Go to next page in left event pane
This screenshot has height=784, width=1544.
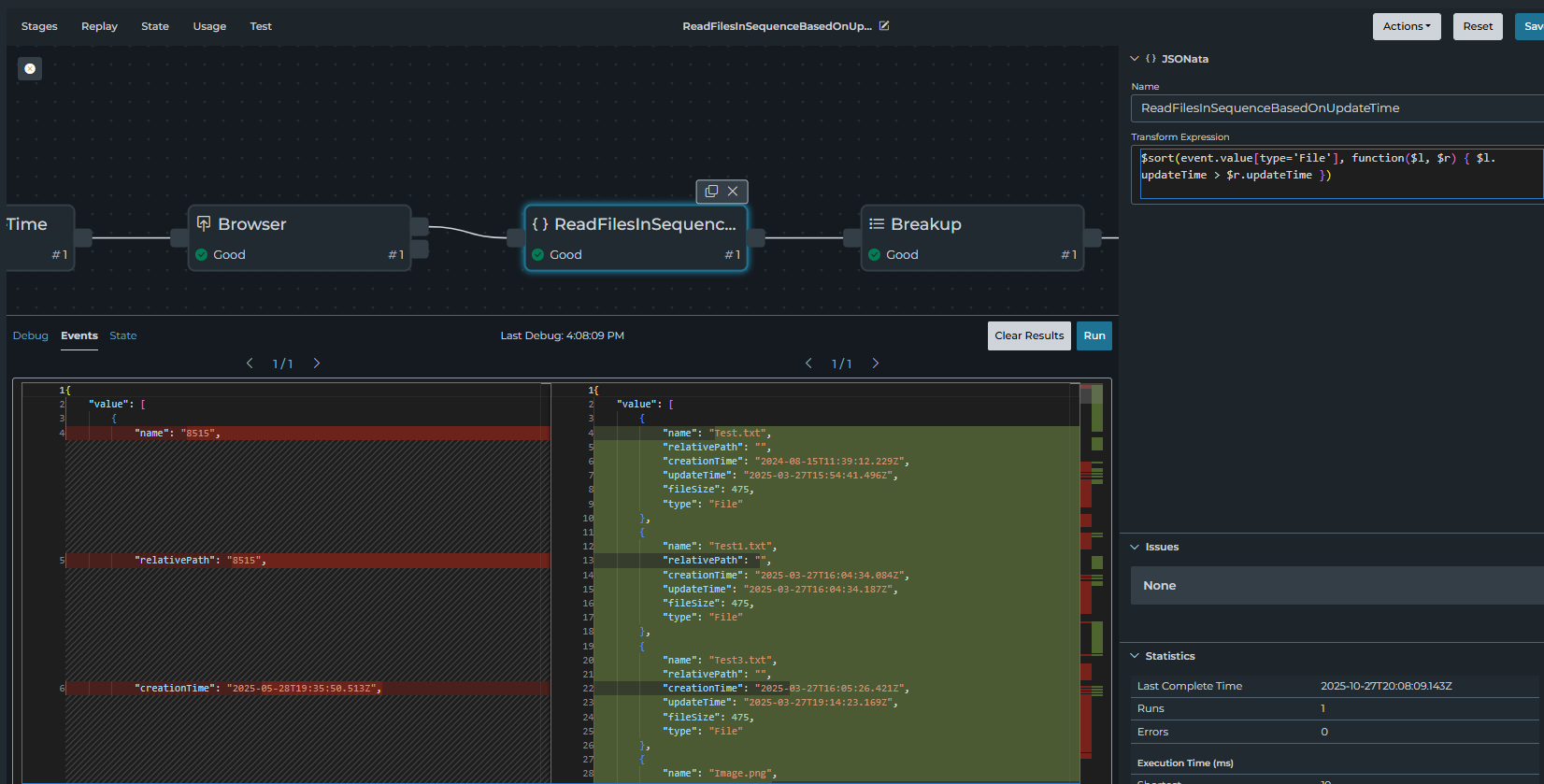(x=317, y=363)
